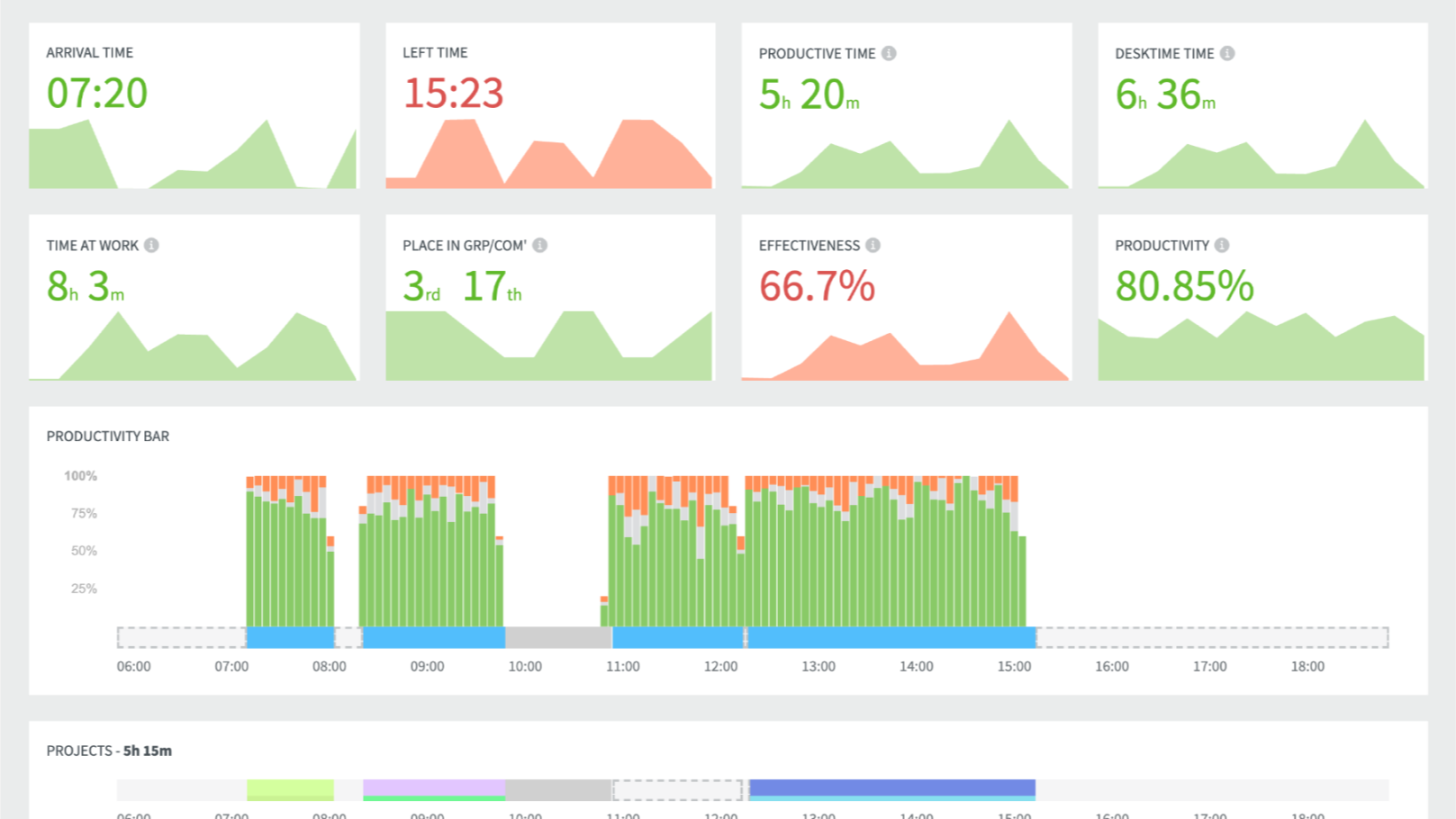Image resolution: width=1456 pixels, height=819 pixels.
Task: Click the info icon next to Time at Work
Action: point(150,245)
